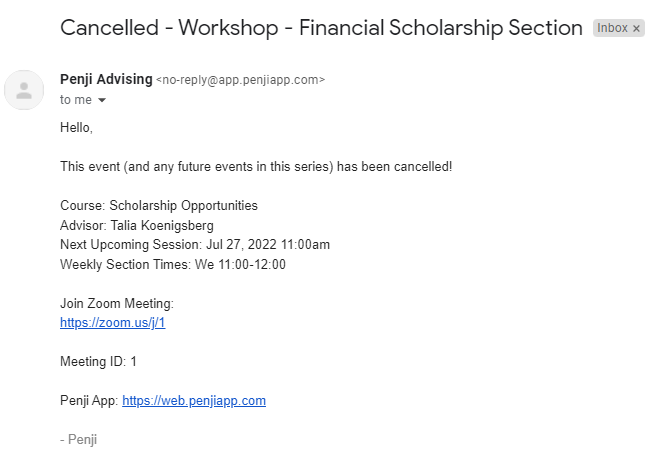Click the Cancelled Workshop subject line

pyautogui.click(x=321, y=28)
